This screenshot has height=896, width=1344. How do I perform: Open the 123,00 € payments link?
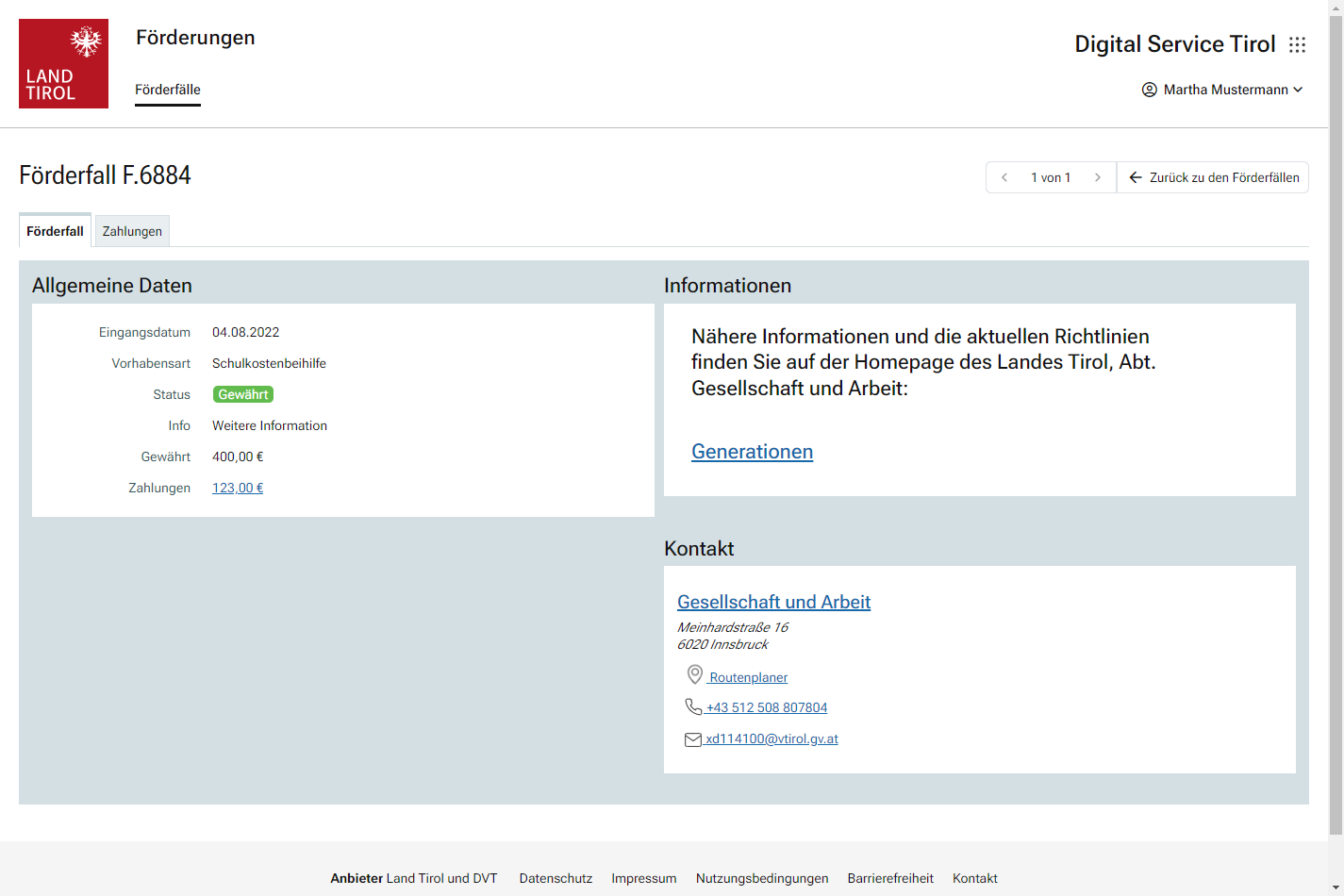click(238, 488)
